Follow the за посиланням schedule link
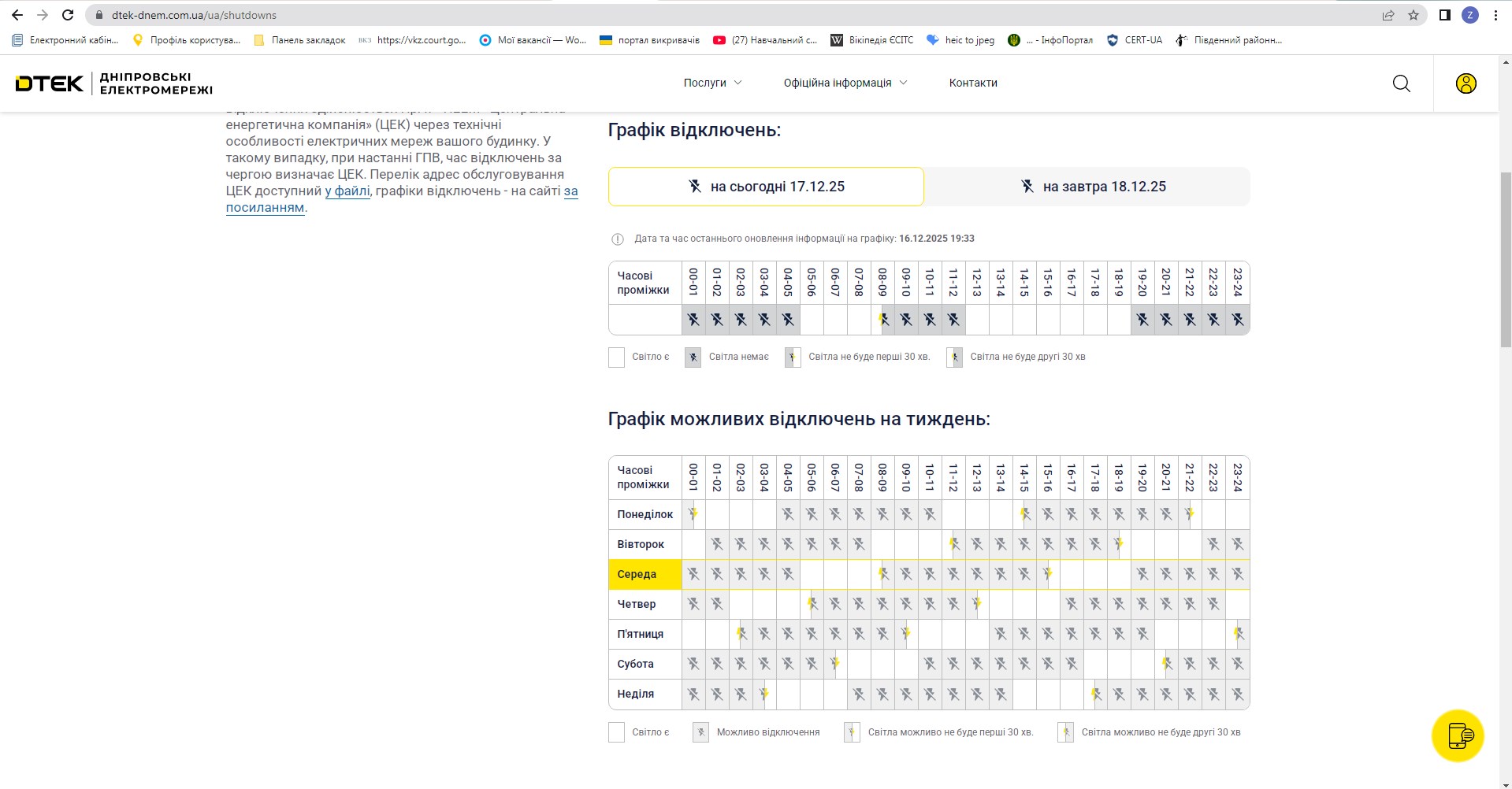Image resolution: width=1512 pixels, height=789 pixels. (265, 208)
